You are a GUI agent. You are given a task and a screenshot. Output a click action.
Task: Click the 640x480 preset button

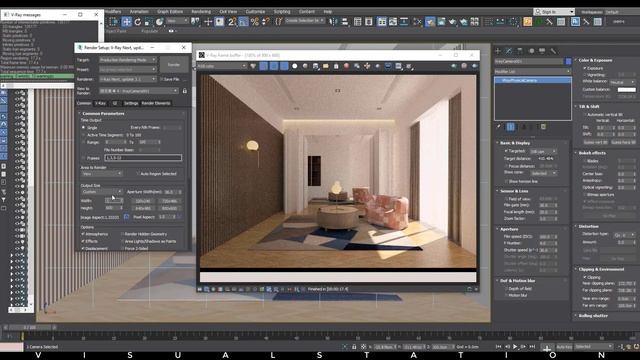142,208
